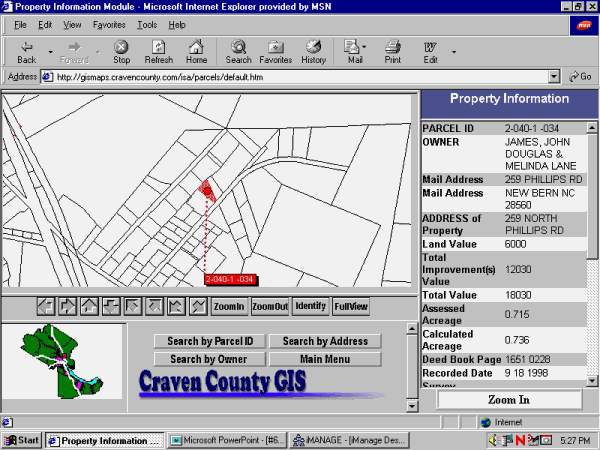Viewport: 600px width, 450px height.
Task: Click the History toolbar icon
Action: 313,51
